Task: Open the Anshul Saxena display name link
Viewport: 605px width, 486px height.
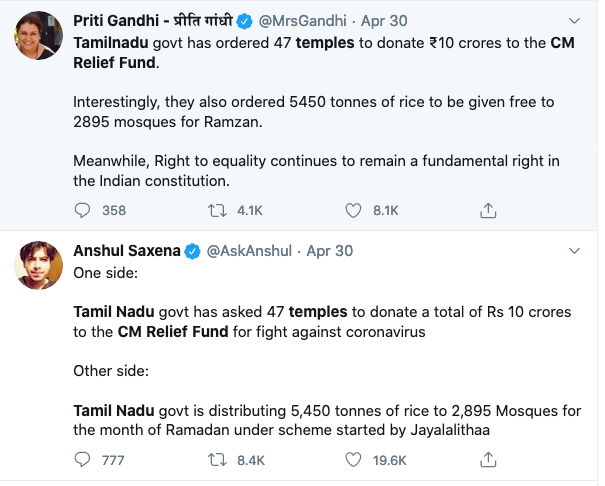Action: coord(127,251)
